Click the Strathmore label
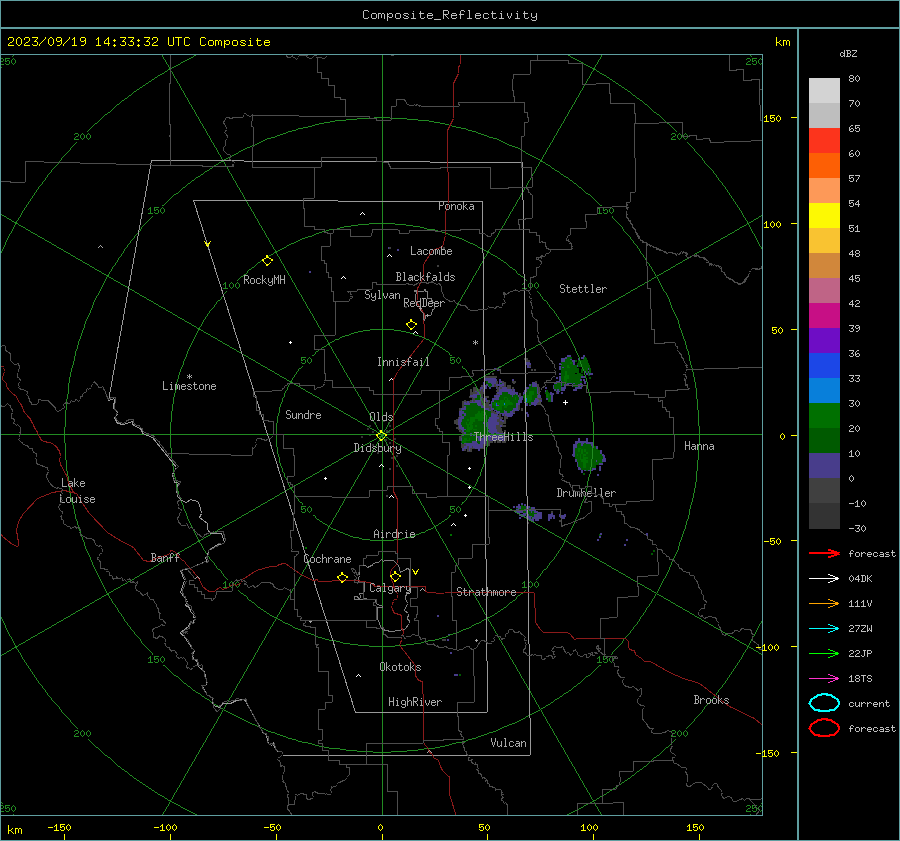The image size is (900, 841). [486, 592]
